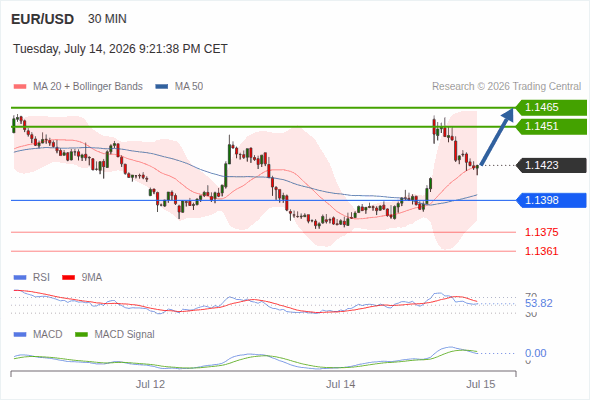Click the black 1.1423 current price tag
Screen dimensions: 590x400
click(551, 165)
